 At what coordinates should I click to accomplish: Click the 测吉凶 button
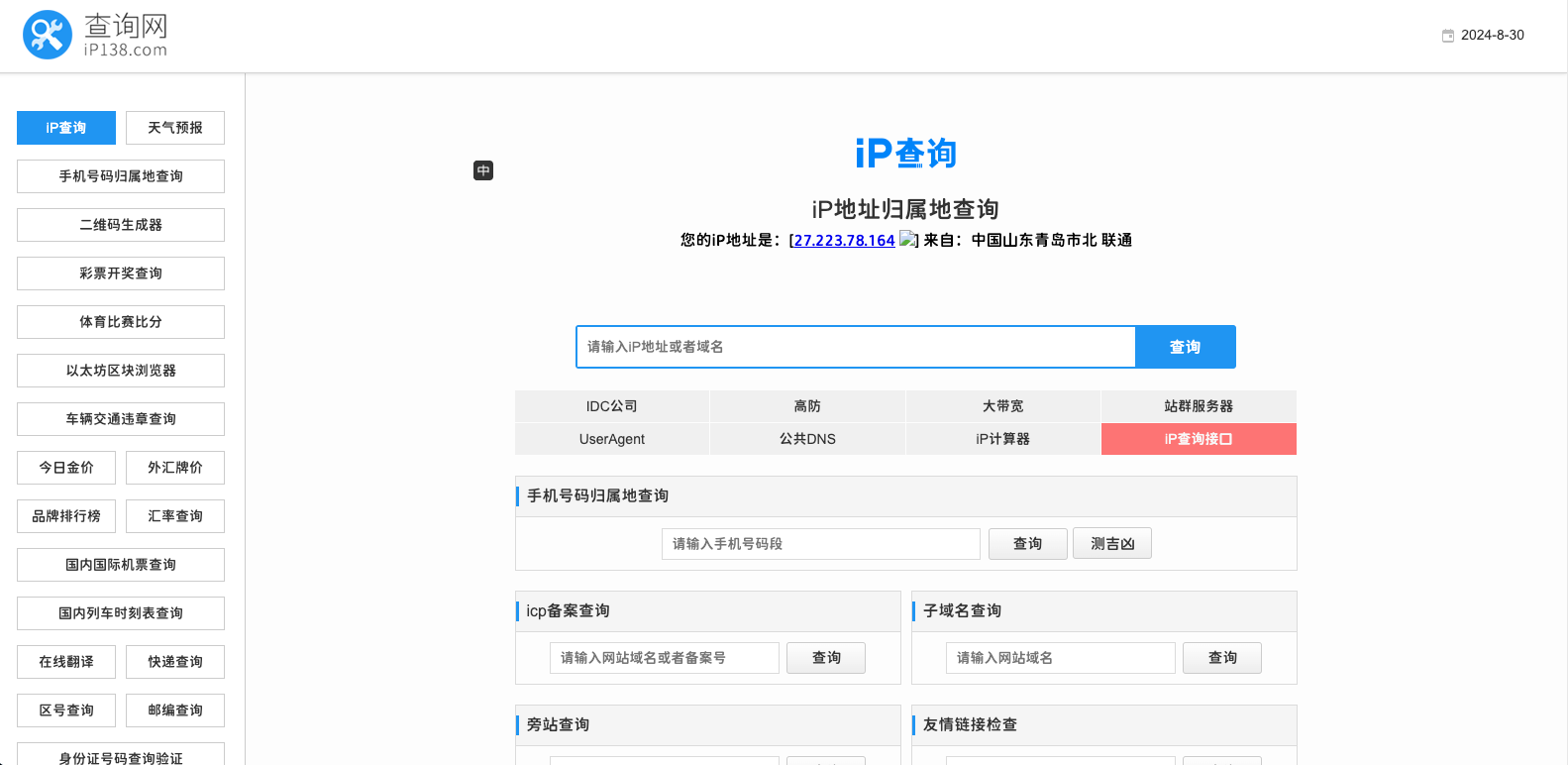coord(1111,544)
